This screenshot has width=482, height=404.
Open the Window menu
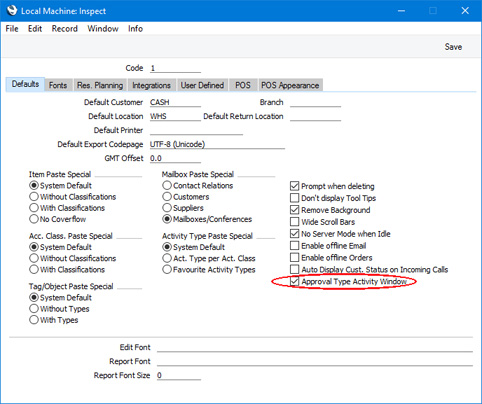click(103, 29)
